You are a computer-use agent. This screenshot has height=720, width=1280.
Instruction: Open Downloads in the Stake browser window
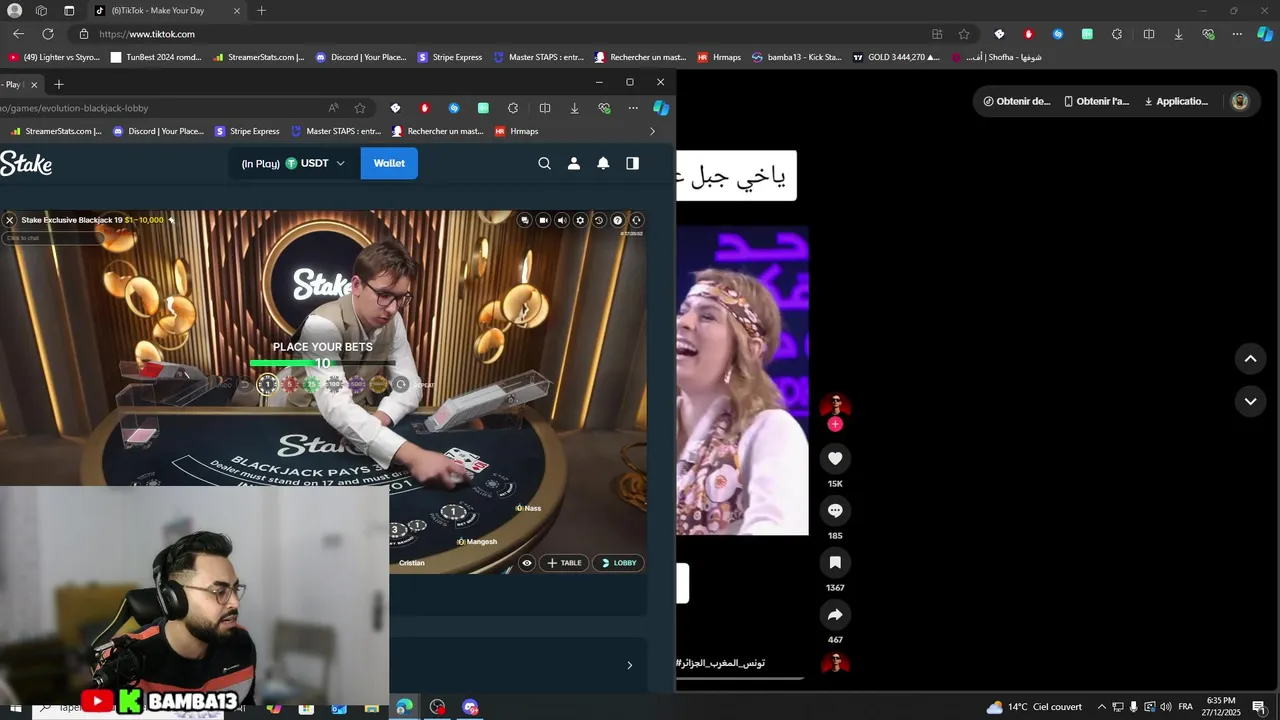coord(574,108)
